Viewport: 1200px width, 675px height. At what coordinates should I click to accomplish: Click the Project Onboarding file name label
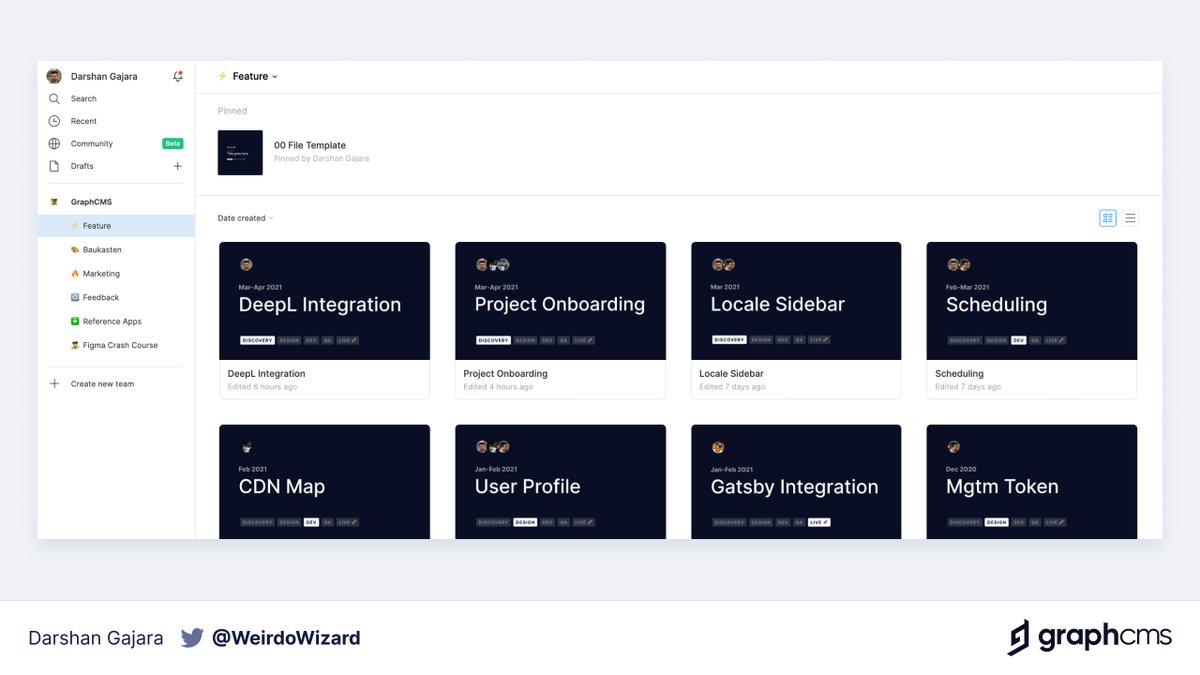[506, 374]
